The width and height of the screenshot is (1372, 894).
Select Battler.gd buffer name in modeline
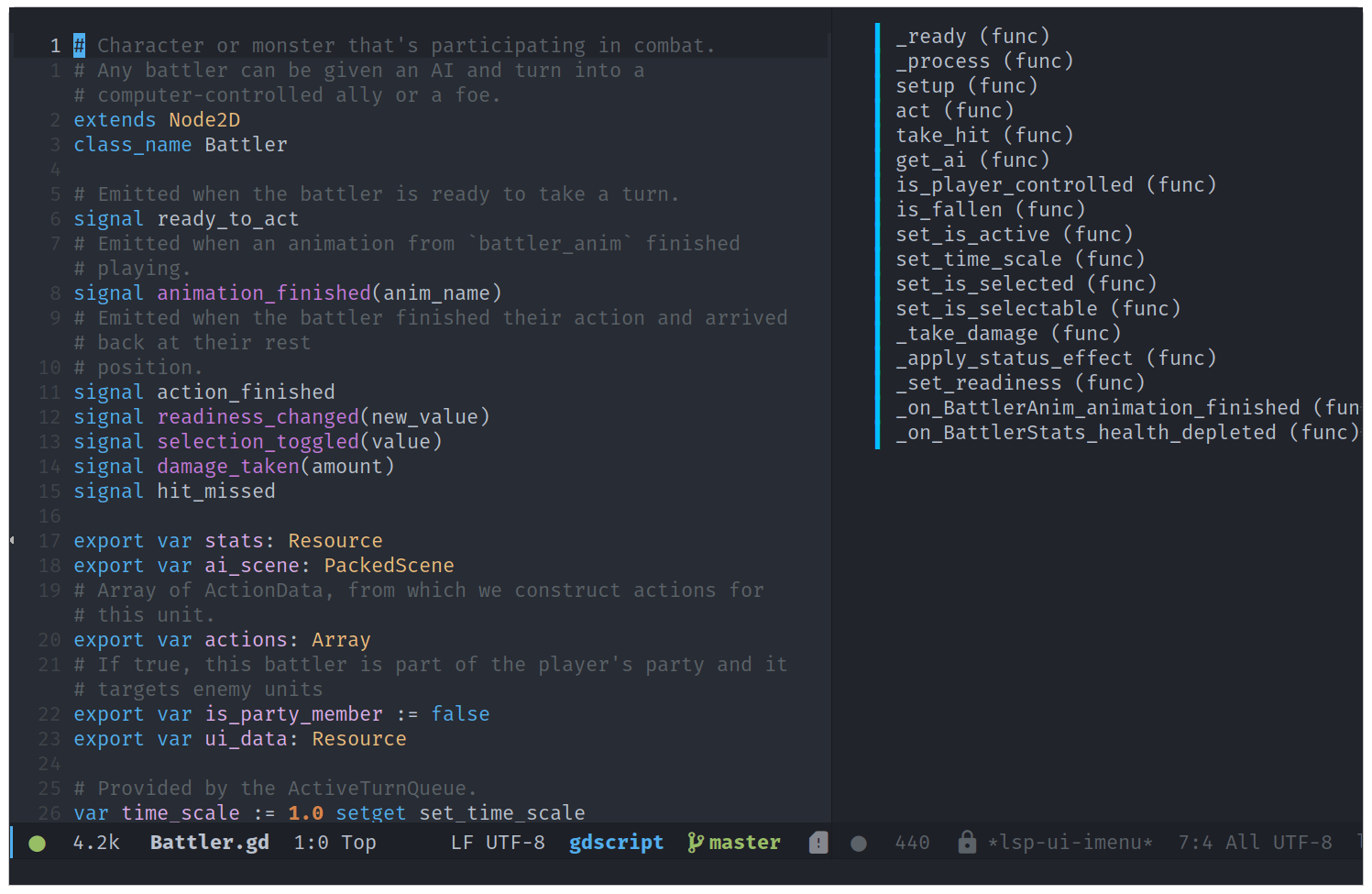(209, 843)
